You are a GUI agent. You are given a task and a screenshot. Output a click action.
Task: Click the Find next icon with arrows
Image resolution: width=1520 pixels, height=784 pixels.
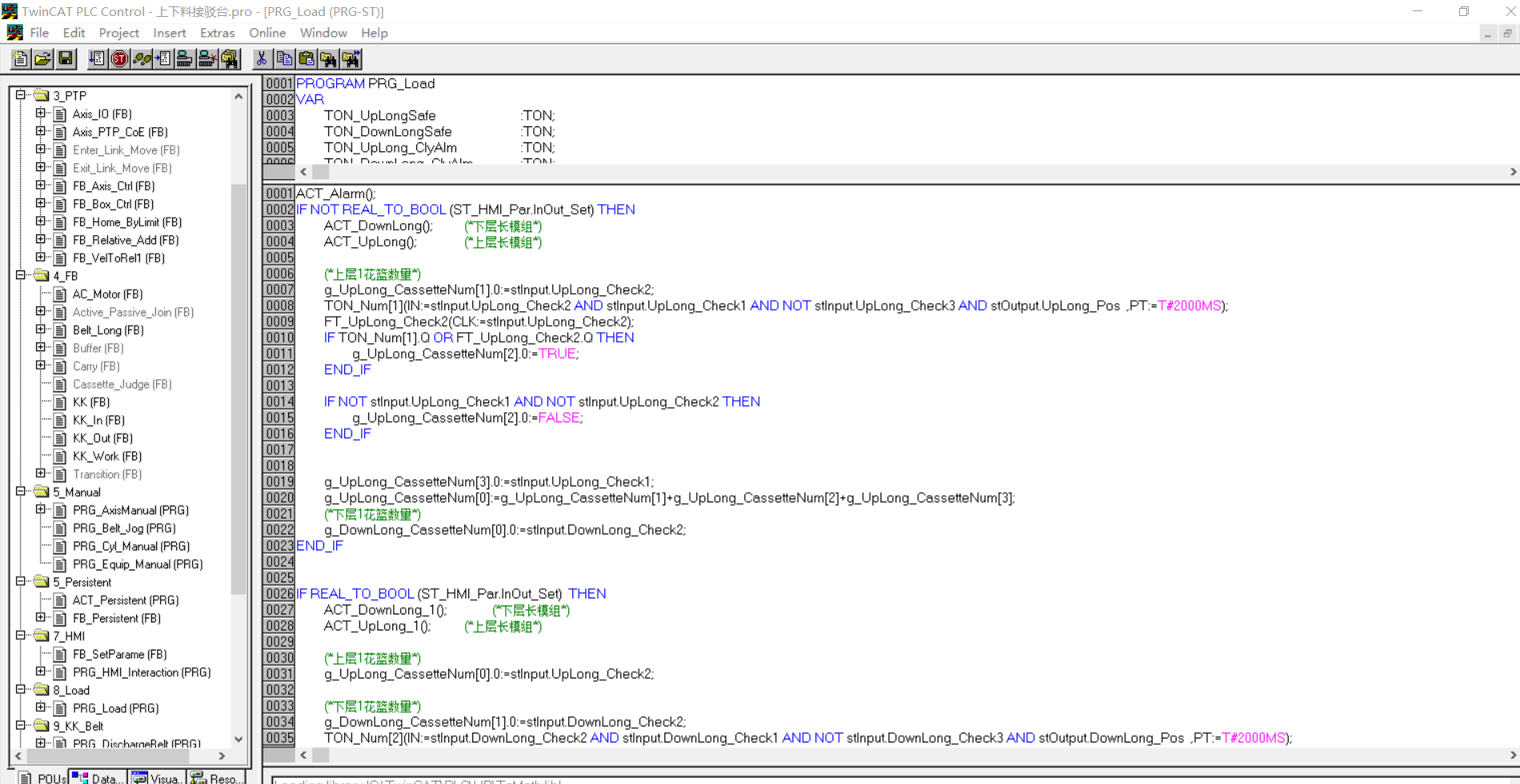[x=351, y=58]
